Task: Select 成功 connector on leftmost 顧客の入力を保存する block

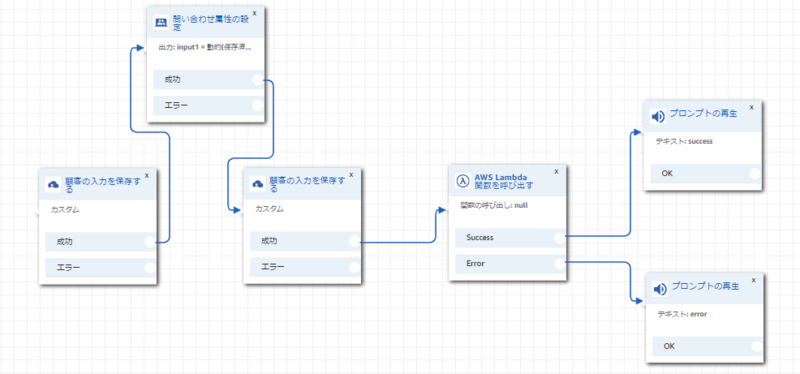Action: point(149,242)
